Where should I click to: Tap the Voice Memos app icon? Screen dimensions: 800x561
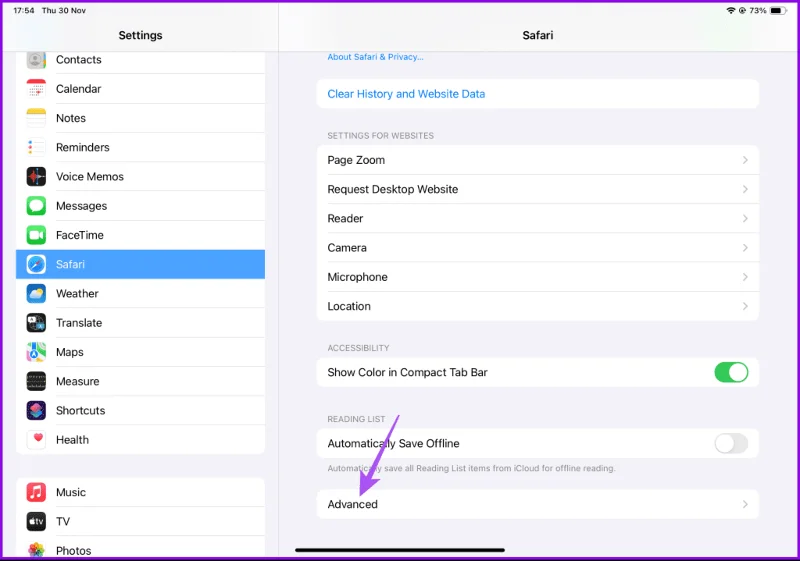click(36, 176)
